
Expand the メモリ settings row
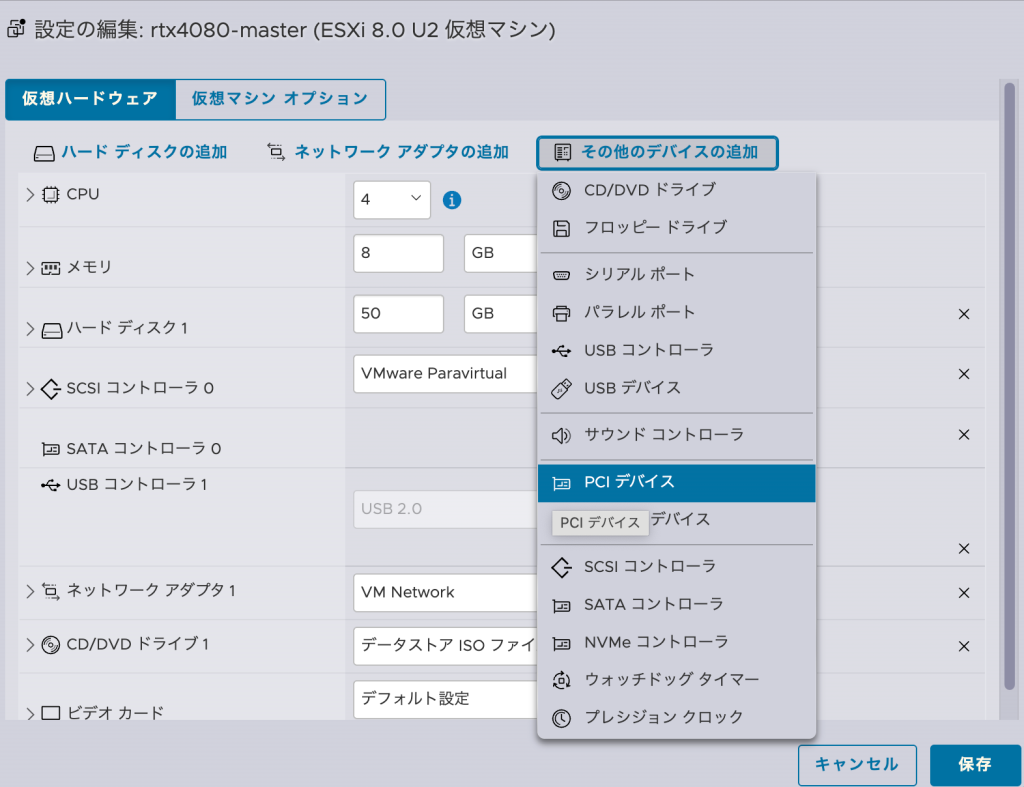coord(29,267)
